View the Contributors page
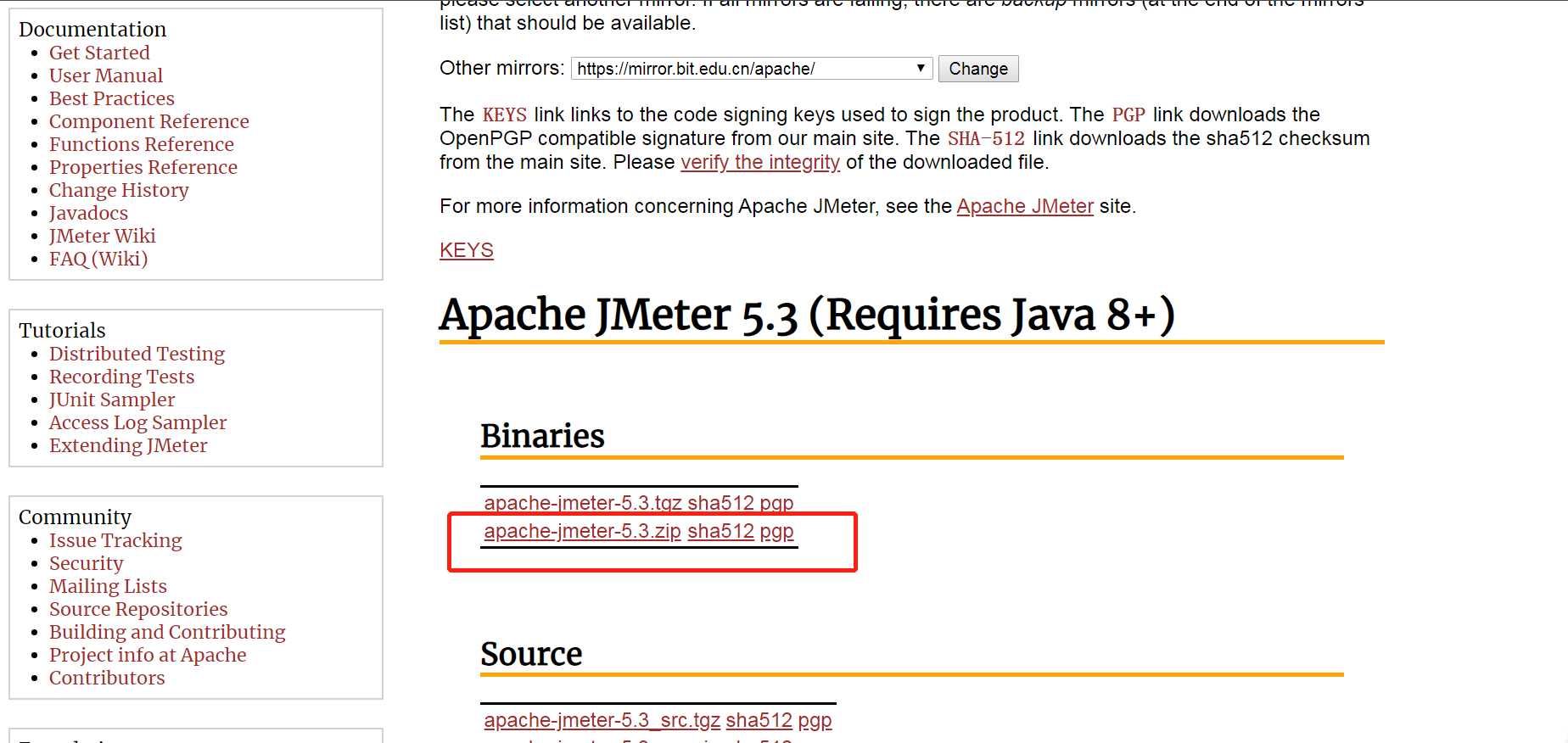1568x743 pixels. (107, 678)
